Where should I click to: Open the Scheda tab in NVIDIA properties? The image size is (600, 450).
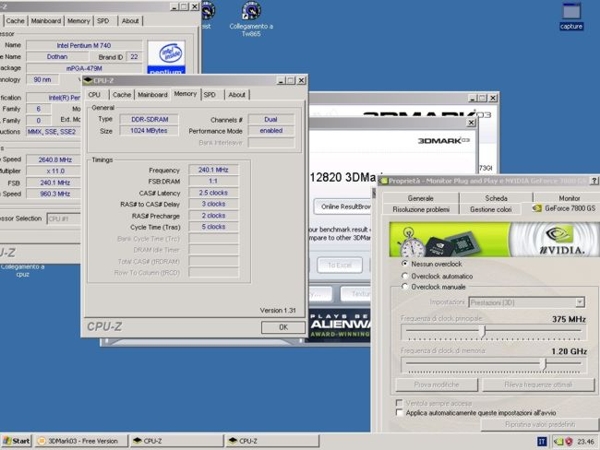pos(496,198)
